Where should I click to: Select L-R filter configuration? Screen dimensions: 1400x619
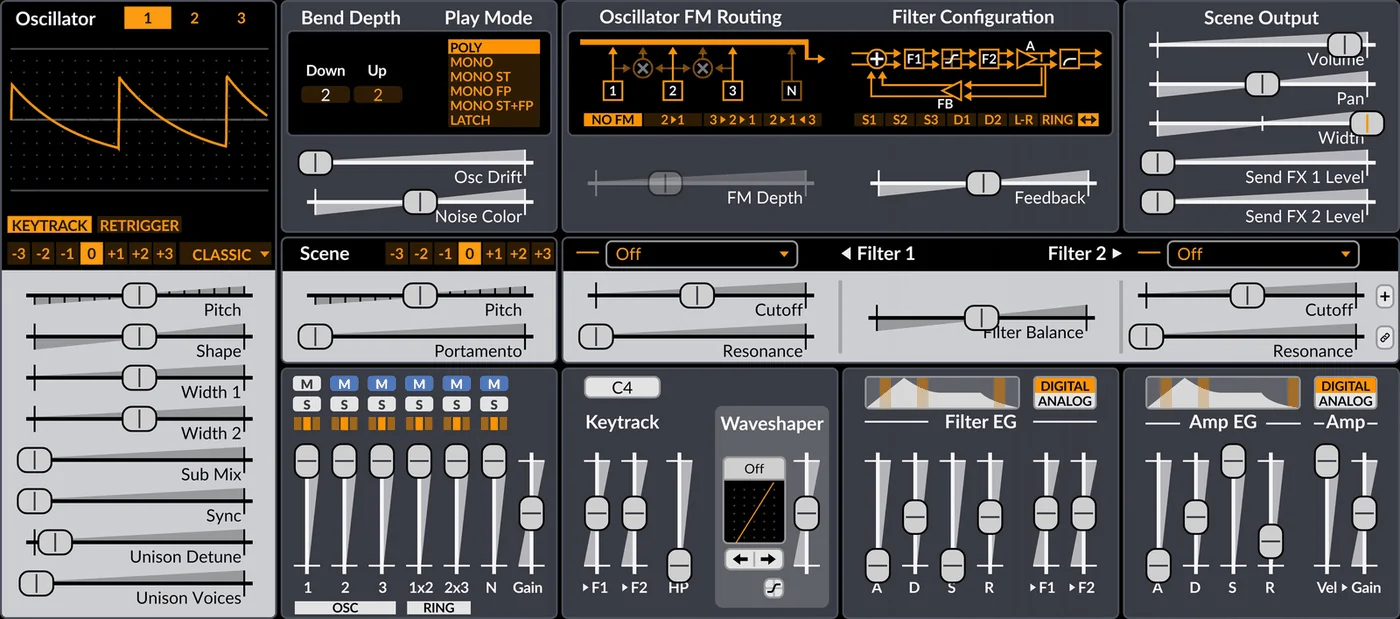tap(1024, 120)
